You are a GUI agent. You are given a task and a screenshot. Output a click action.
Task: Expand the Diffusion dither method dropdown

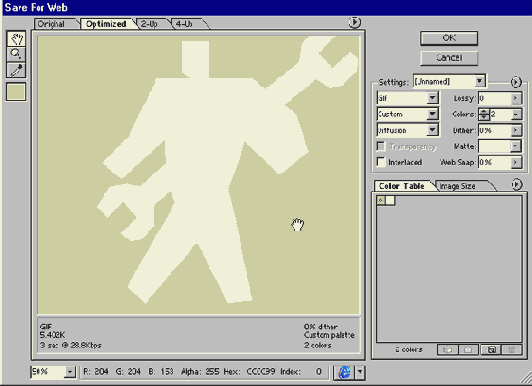pyautogui.click(x=408, y=130)
